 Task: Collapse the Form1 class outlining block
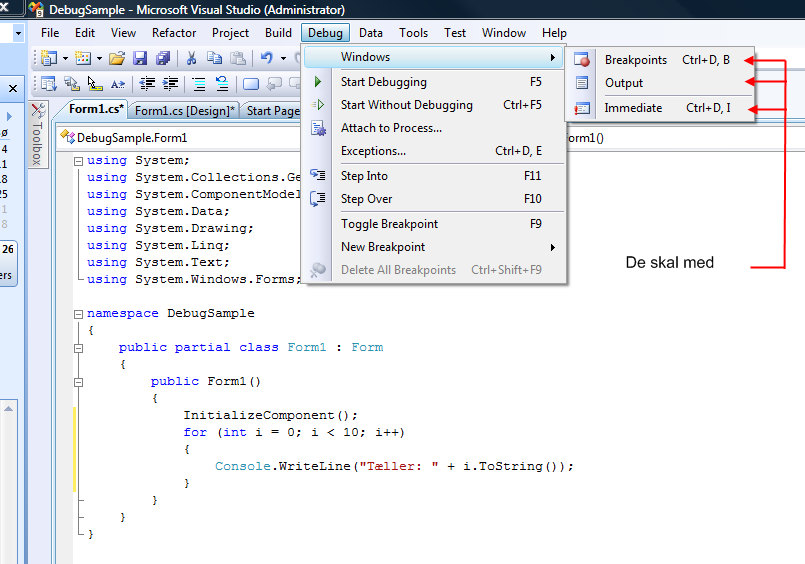tap(79, 348)
